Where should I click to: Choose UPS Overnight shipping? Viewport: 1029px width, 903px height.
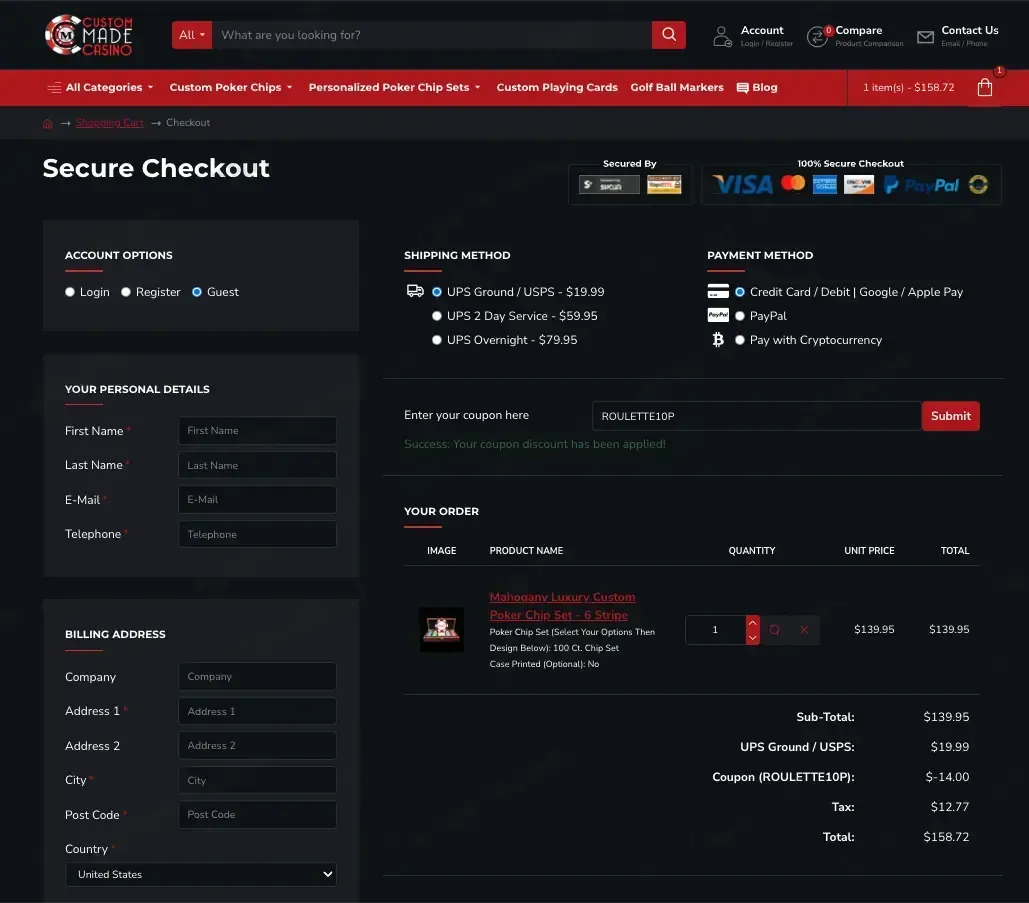[x=436, y=340]
